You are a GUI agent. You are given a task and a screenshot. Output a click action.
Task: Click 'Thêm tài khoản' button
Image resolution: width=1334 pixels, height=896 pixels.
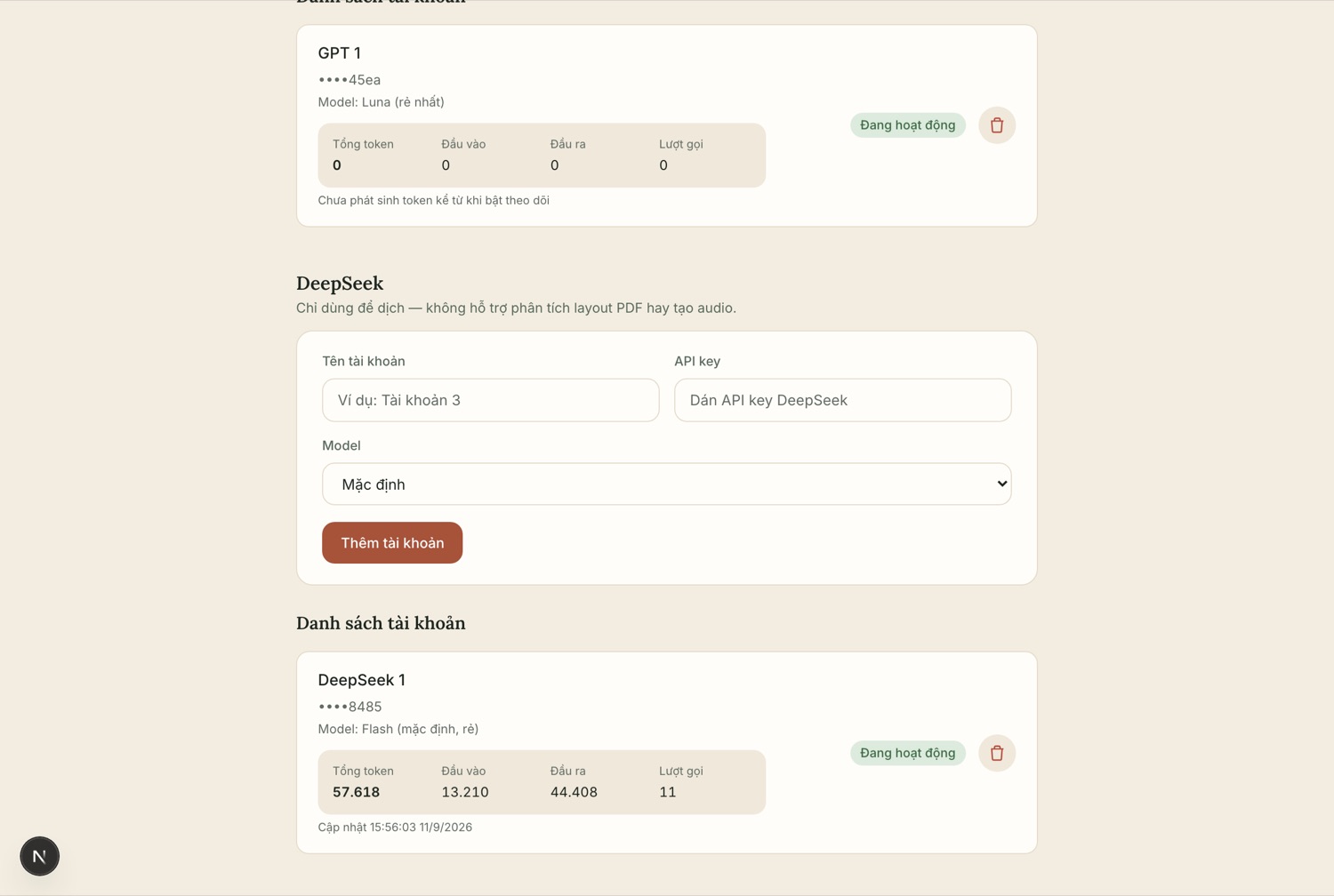392,543
